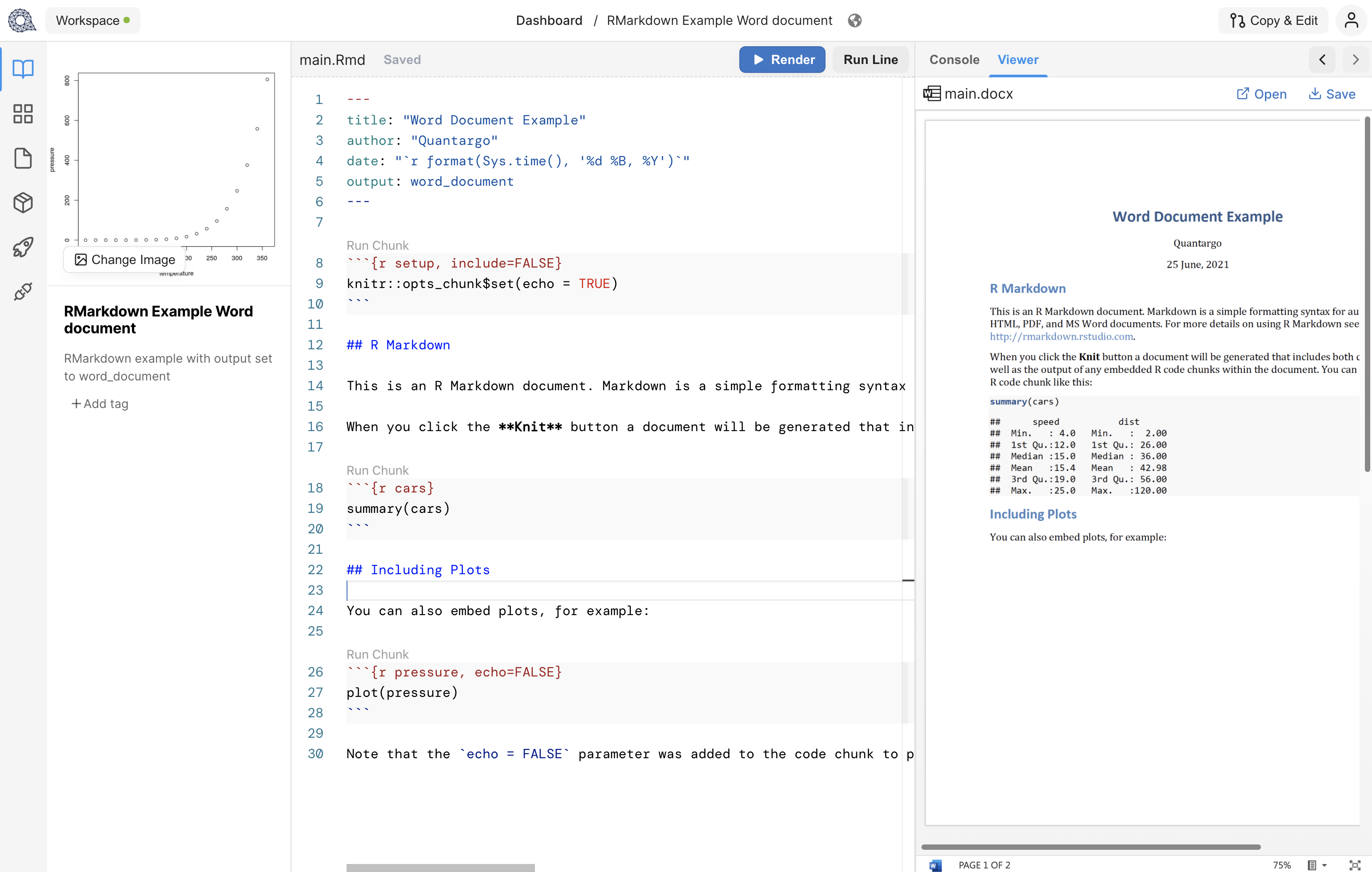Go forward with the right chevron in the viewer
The width and height of the screenshot is (1372, 872).
1356,59
